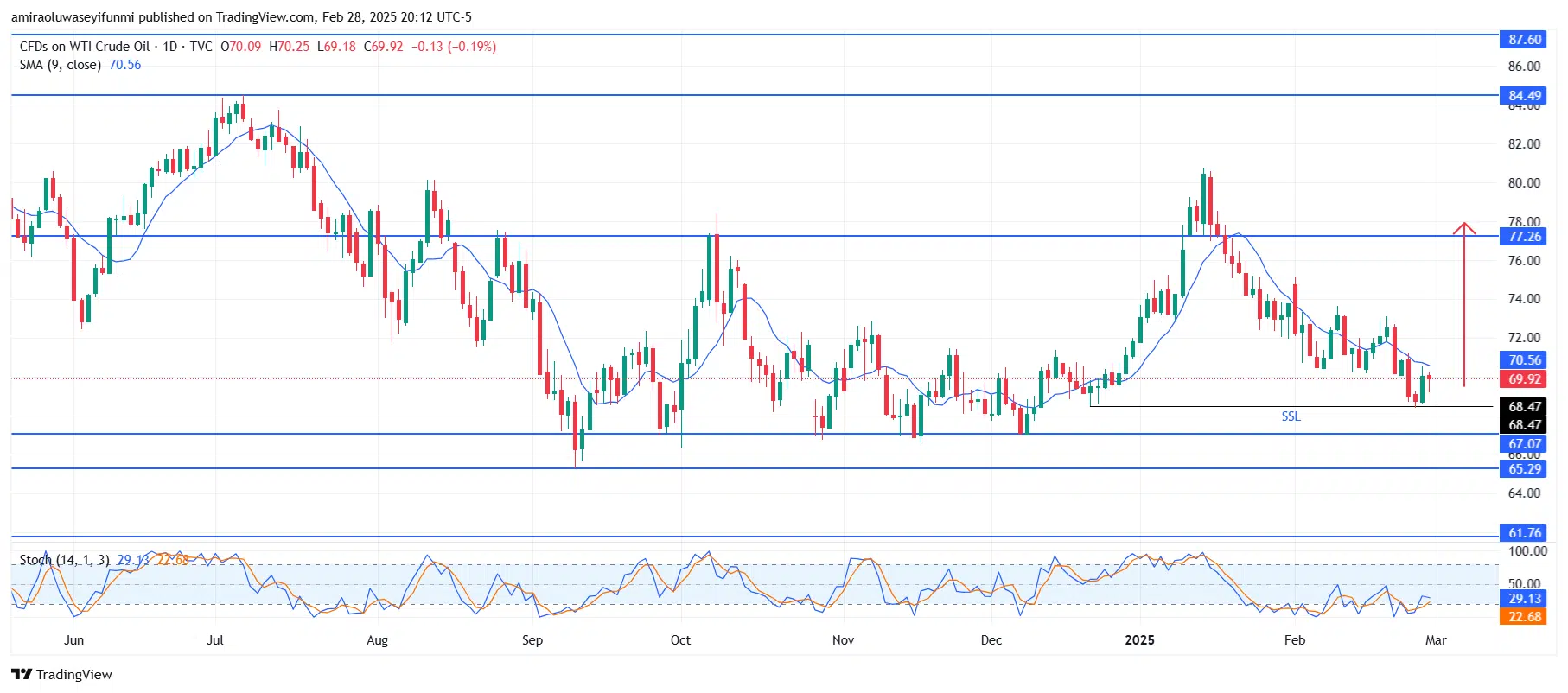
Task: Select the 1D timeframe in chart legend
Action: [x=169, y=47]
